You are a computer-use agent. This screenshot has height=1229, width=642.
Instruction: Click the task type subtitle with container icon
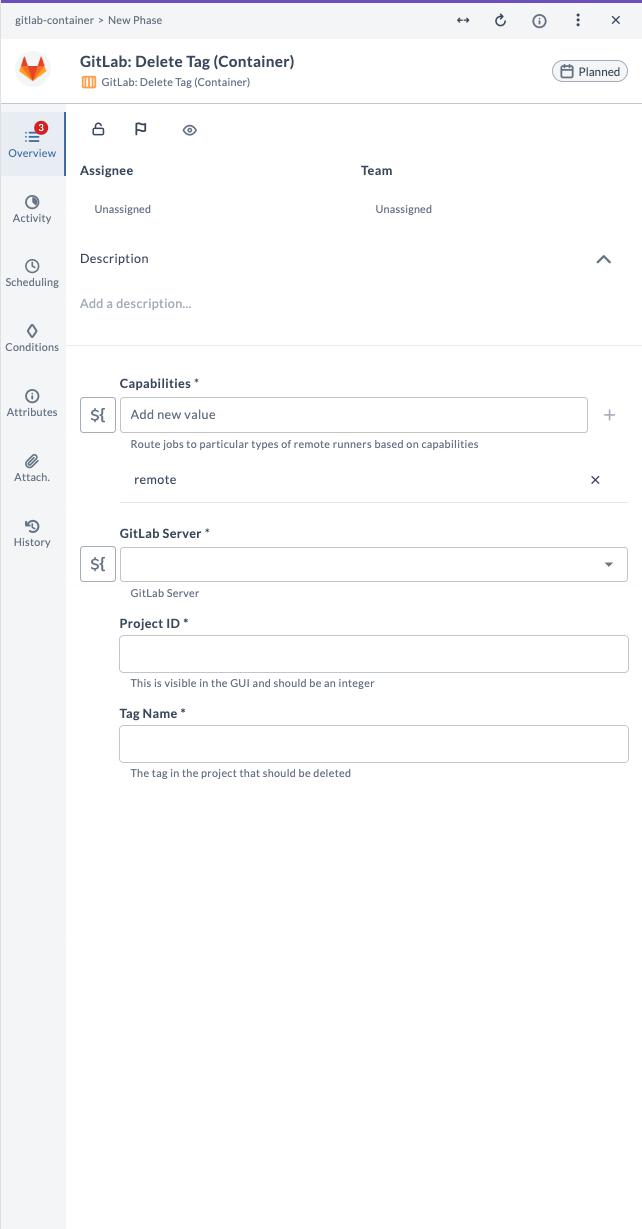click(165, 82)
